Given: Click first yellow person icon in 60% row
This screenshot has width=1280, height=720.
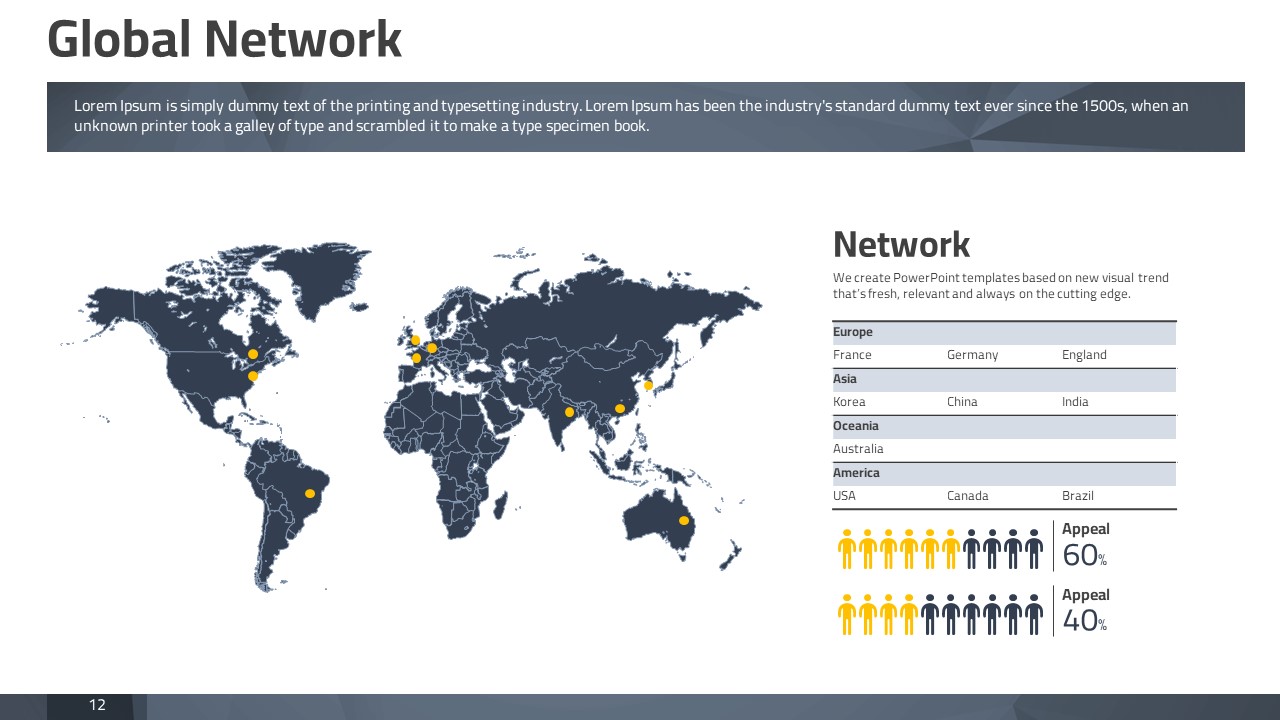Looking at the screenshot, I should tap(846, 549).
